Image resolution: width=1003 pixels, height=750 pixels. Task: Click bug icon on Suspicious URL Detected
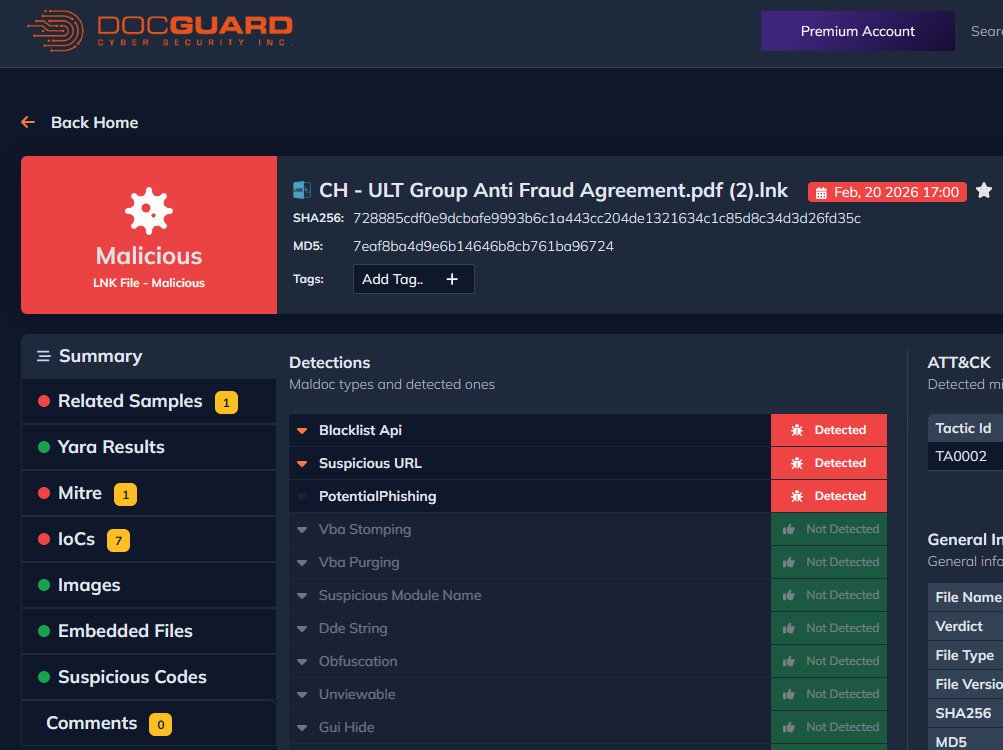(x=796, y=463)
